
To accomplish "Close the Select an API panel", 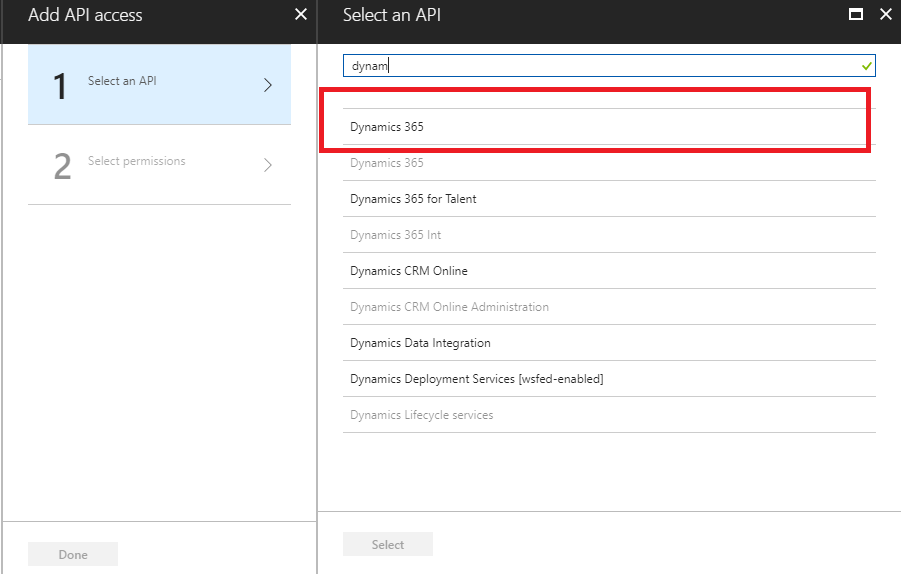I will tap(885, 15).
